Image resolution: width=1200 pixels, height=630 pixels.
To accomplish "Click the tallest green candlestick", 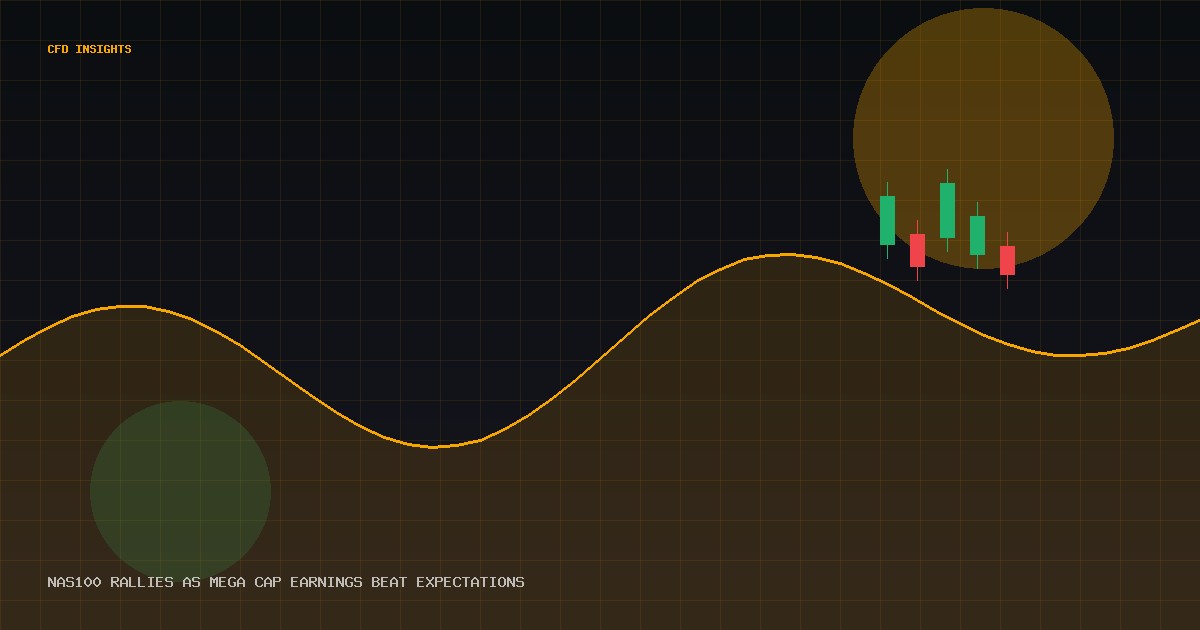I will (x=947, y=210).
